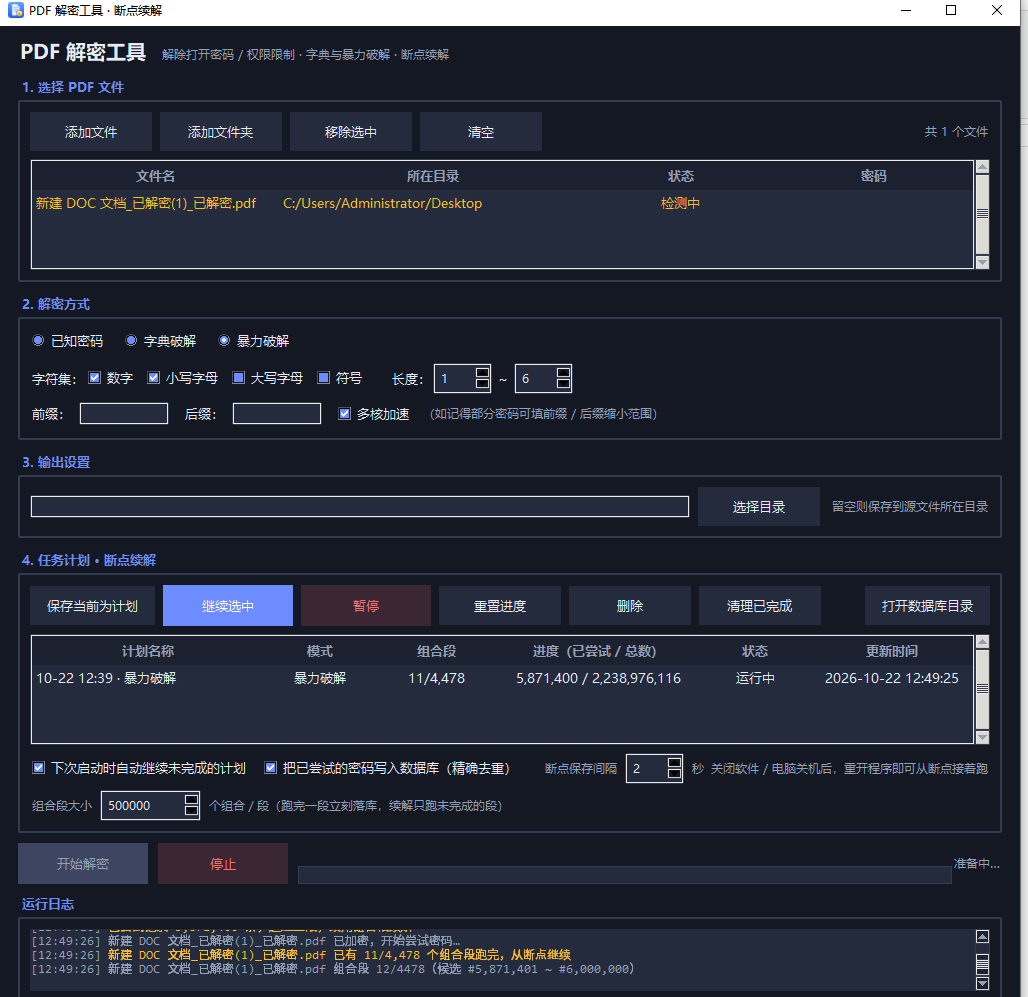1028x997 pixels.
Task: Click run log scrollbar down arrow
Action: click(982, 983)
